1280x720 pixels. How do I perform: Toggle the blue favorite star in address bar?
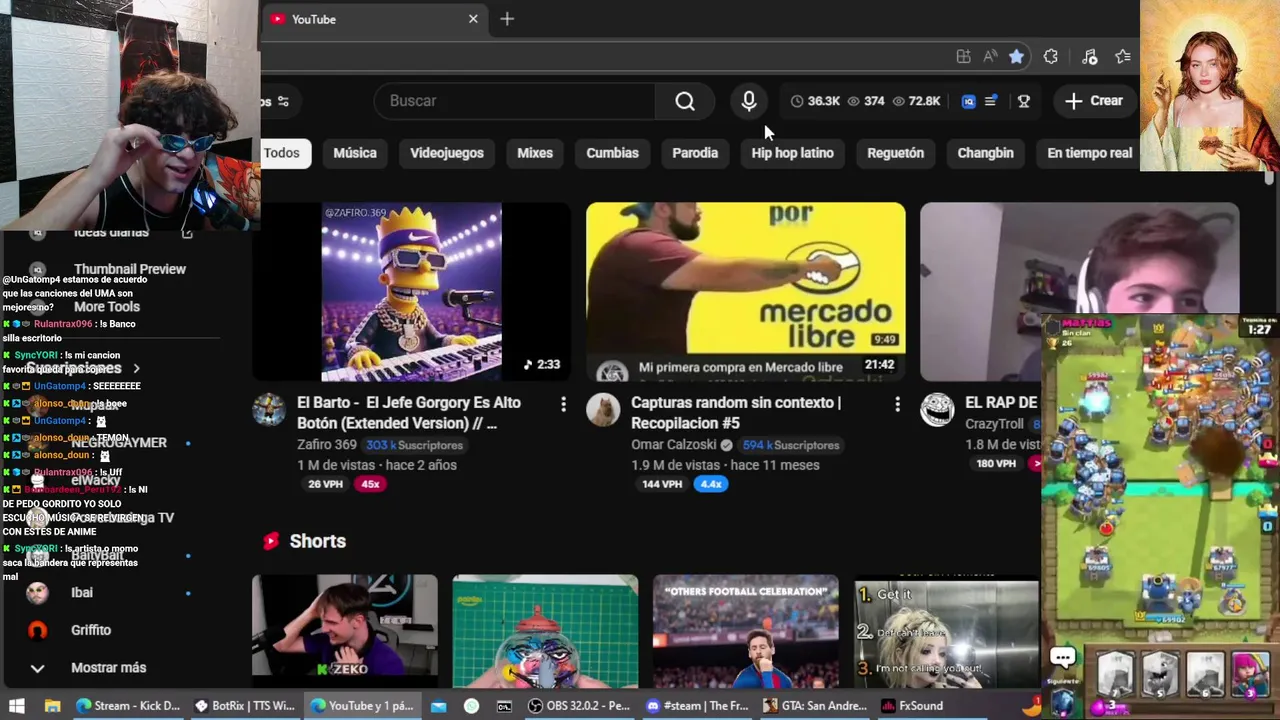click(1016, 57)
